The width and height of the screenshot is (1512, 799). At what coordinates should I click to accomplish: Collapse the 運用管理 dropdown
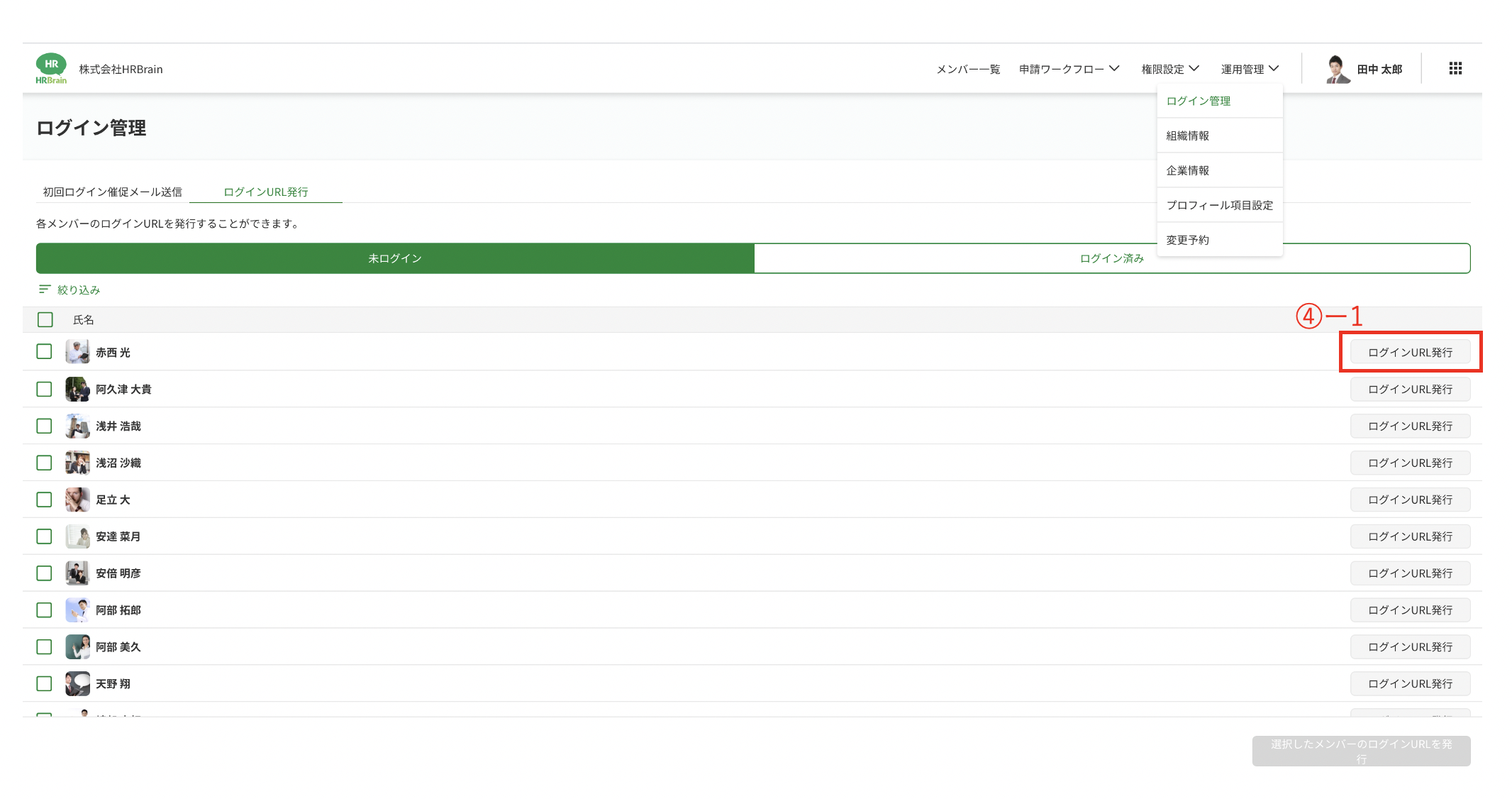point(1250,69)
